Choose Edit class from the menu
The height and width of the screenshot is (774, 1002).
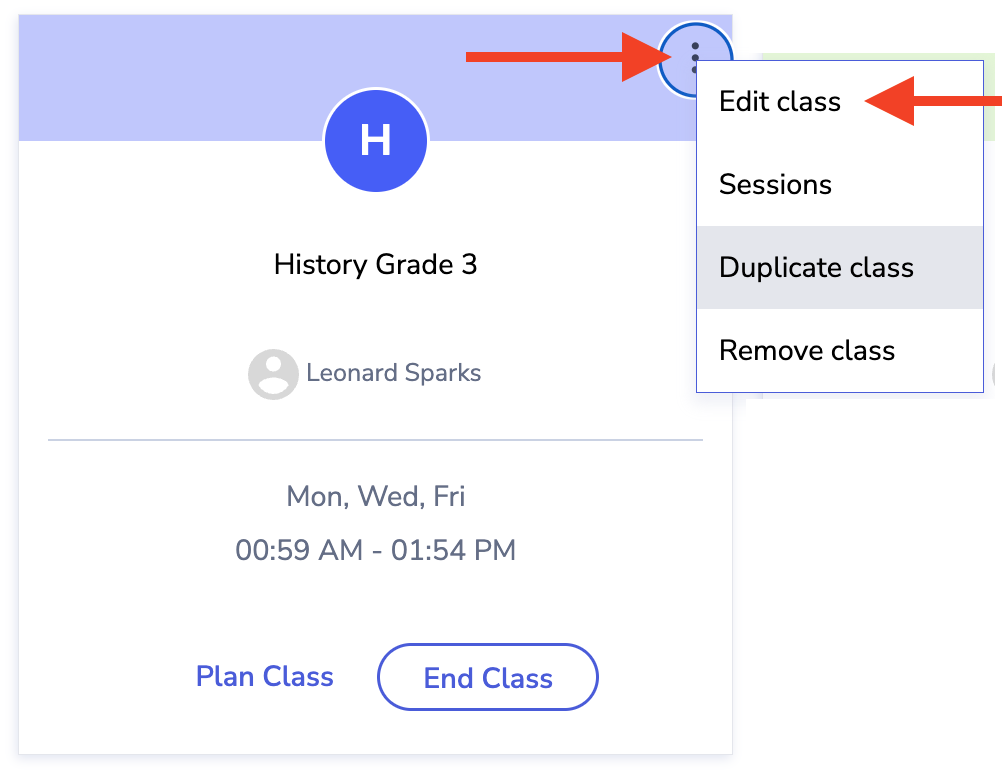[x=780, y=102]
